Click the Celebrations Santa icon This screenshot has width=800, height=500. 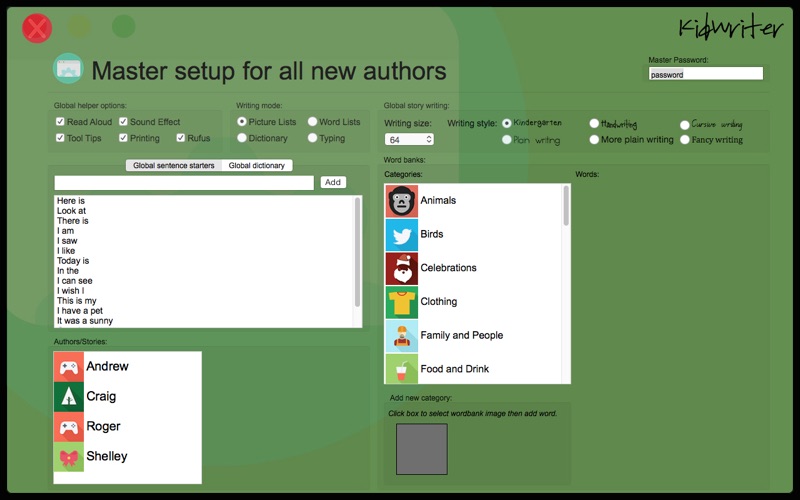coord(402,268)
